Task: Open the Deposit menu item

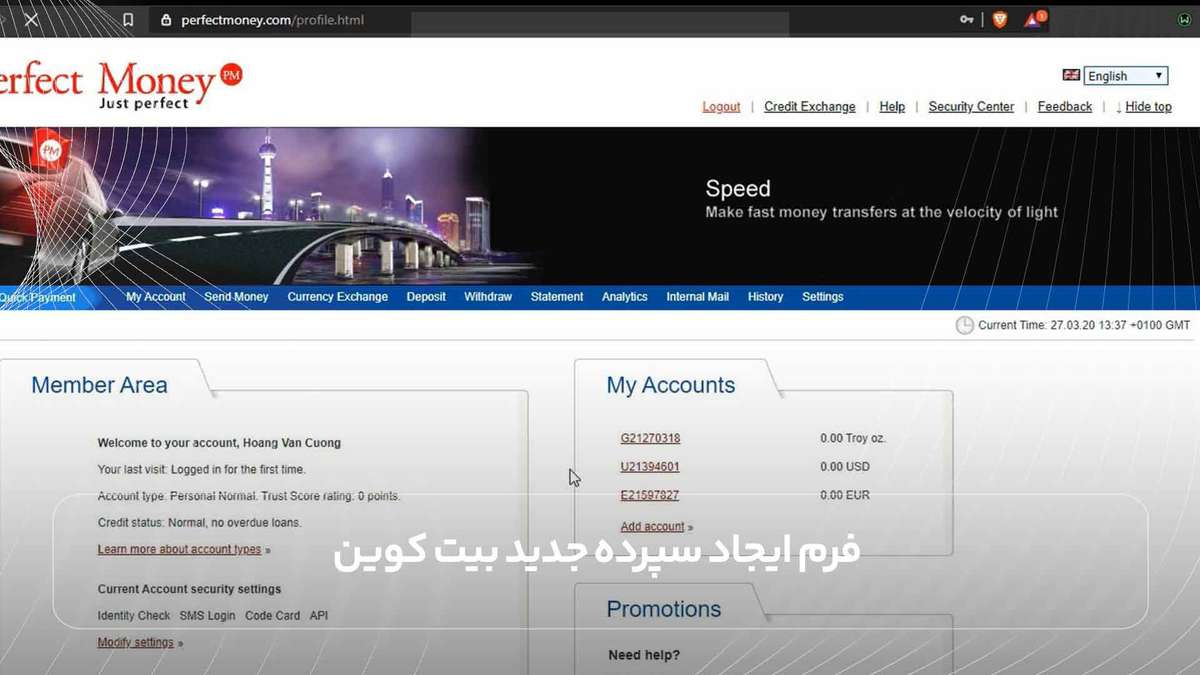Action: pyautogui.click(x=426, y=297)
